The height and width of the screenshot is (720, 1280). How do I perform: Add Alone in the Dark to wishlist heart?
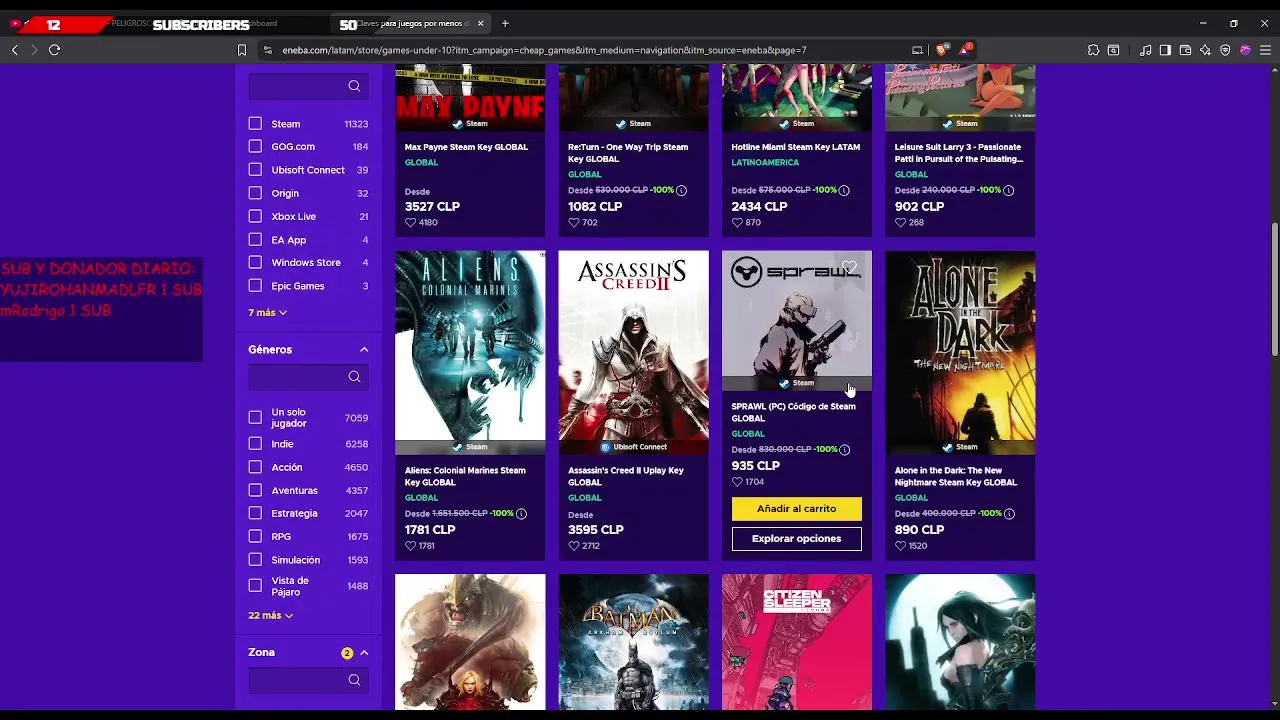click(900, 546)
